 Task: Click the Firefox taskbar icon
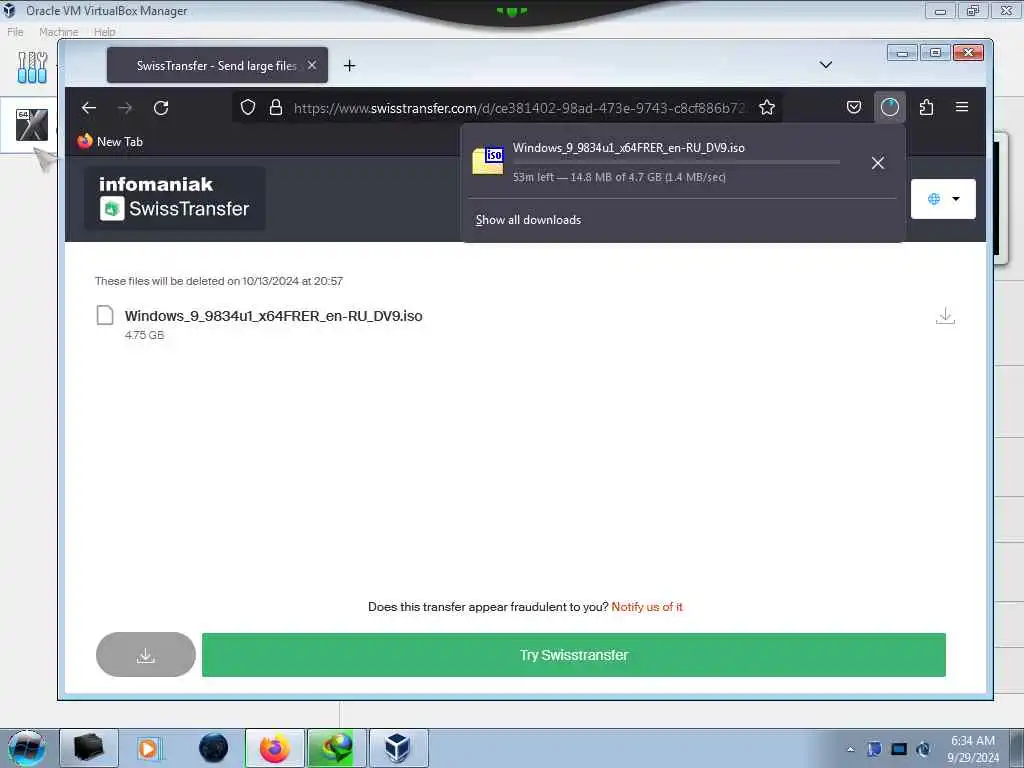pyautogui.click(x=274, y=748)
